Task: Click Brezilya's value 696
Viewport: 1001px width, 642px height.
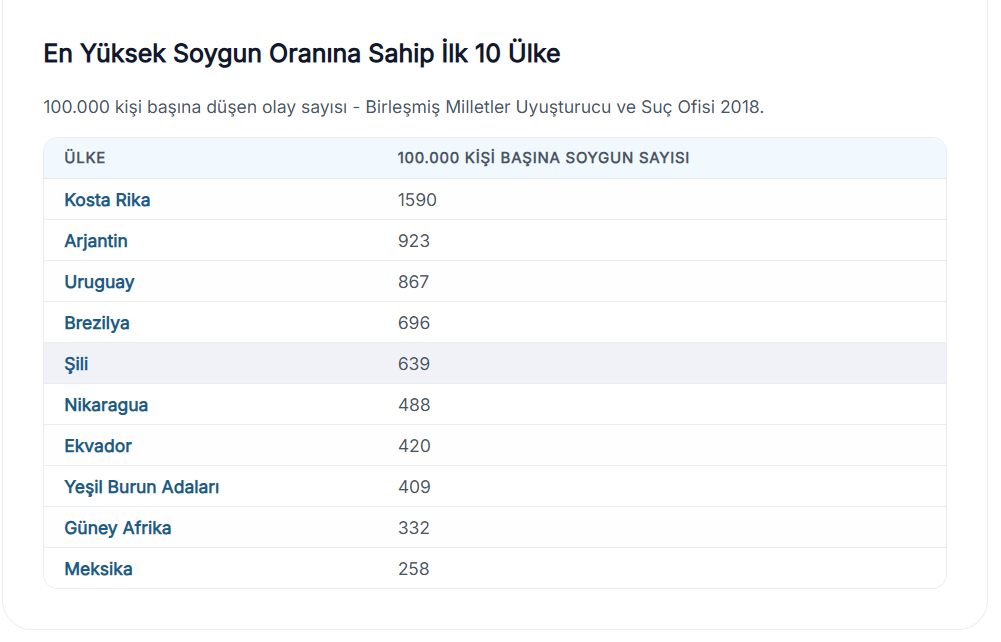Action: click(414, 323)
